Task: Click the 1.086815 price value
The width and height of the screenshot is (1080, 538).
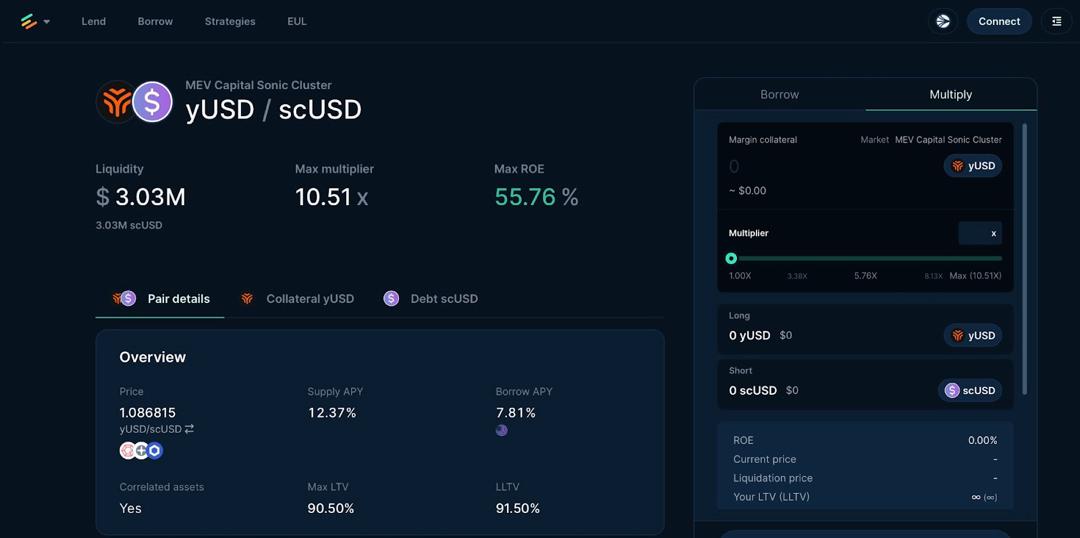Action: coord(147,413)
